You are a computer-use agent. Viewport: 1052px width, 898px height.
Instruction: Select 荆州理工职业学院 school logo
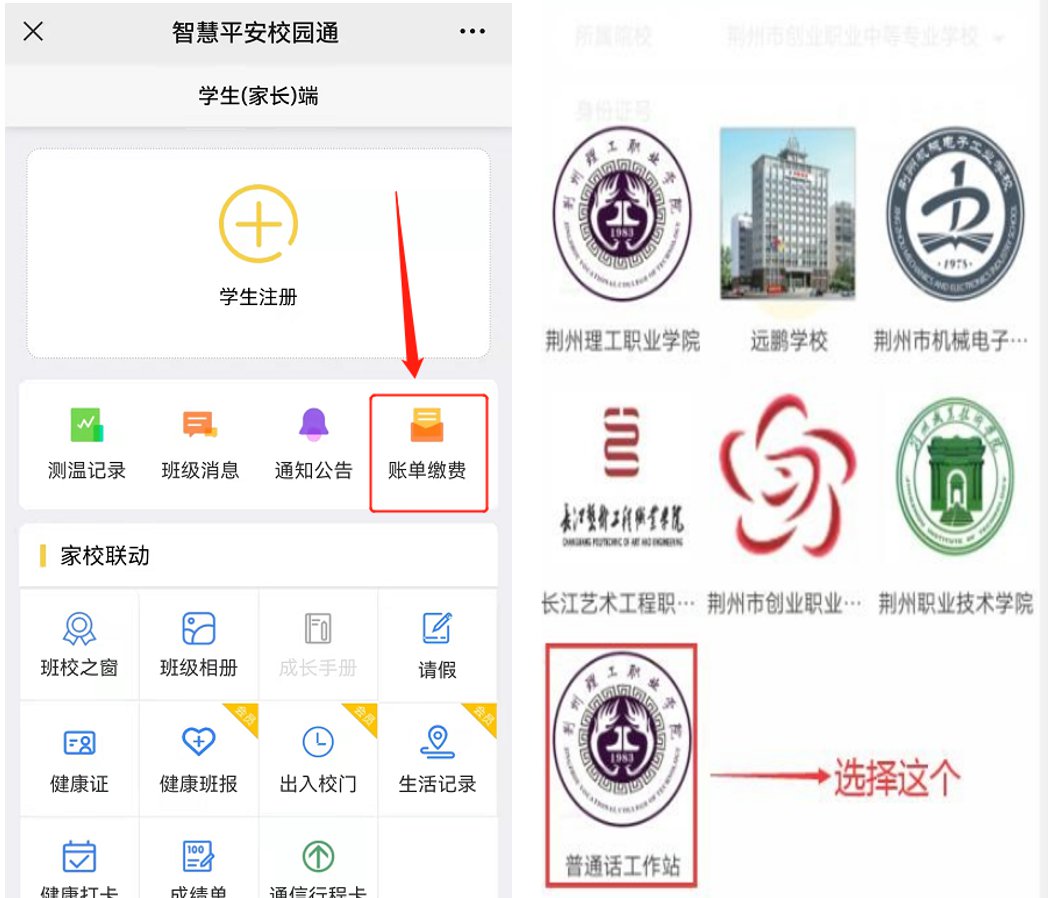tap(622, 213)
